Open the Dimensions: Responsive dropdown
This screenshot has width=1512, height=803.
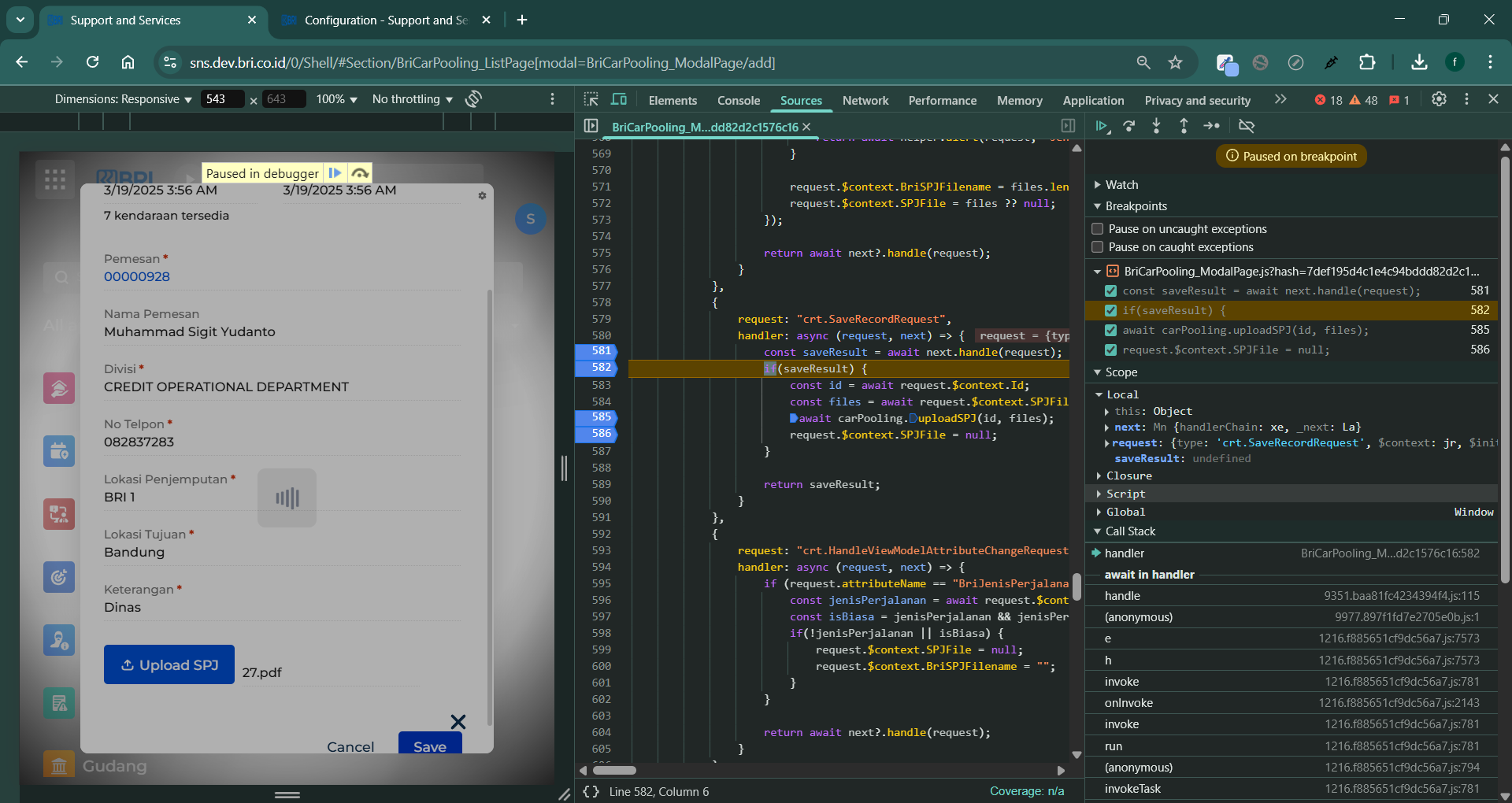click(x=124, y=99)
